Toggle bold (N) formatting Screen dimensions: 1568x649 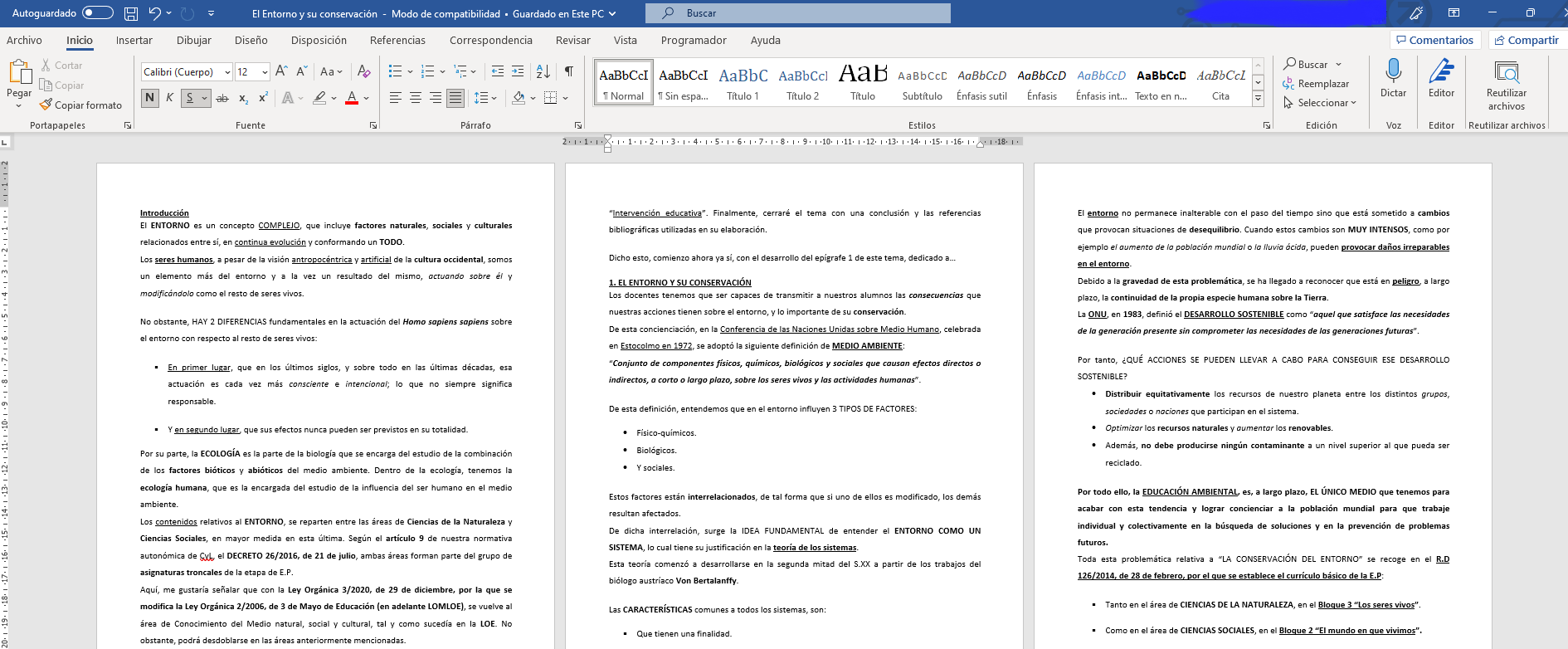tap(150, 98)
